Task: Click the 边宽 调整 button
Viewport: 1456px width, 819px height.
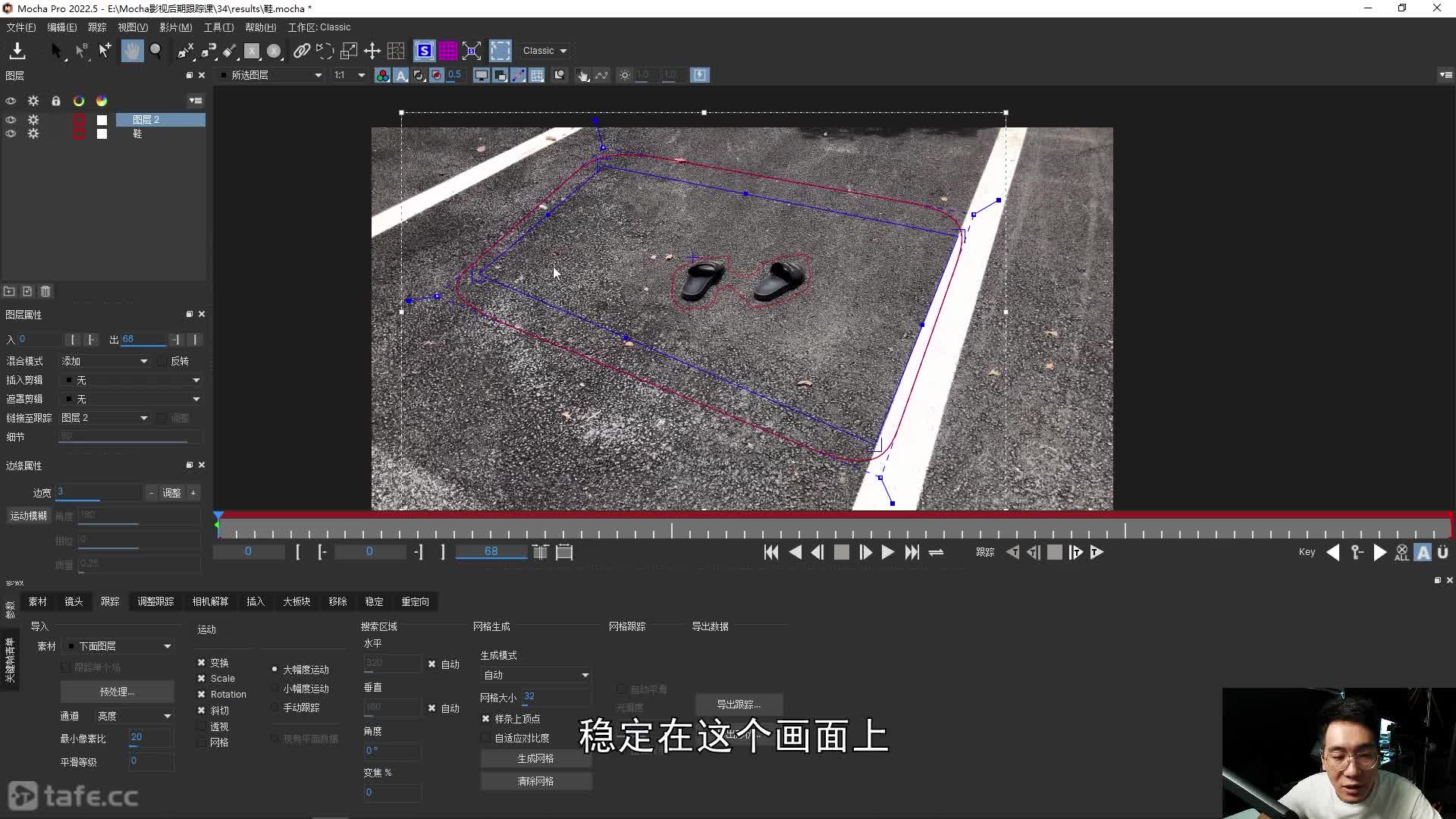Action: click(172, 493)
